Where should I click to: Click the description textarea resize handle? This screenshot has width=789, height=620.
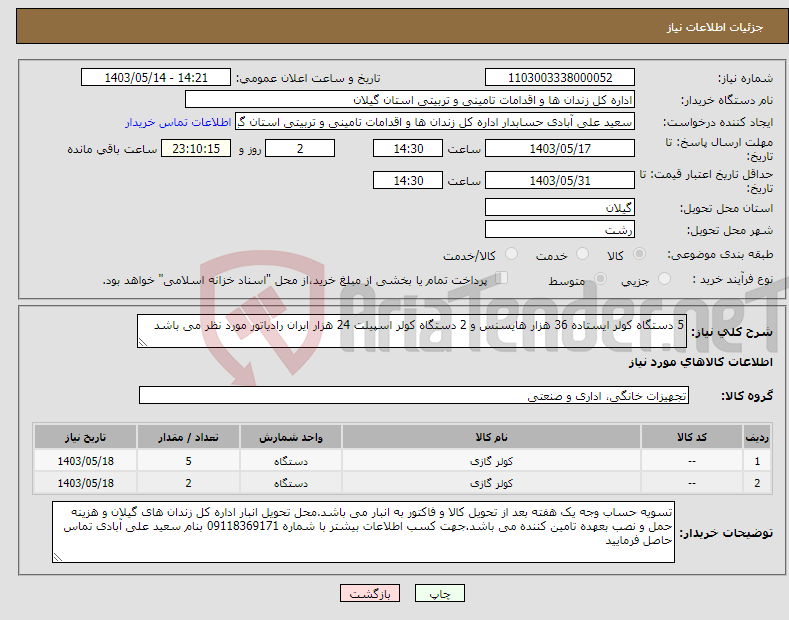click(143, 342)
